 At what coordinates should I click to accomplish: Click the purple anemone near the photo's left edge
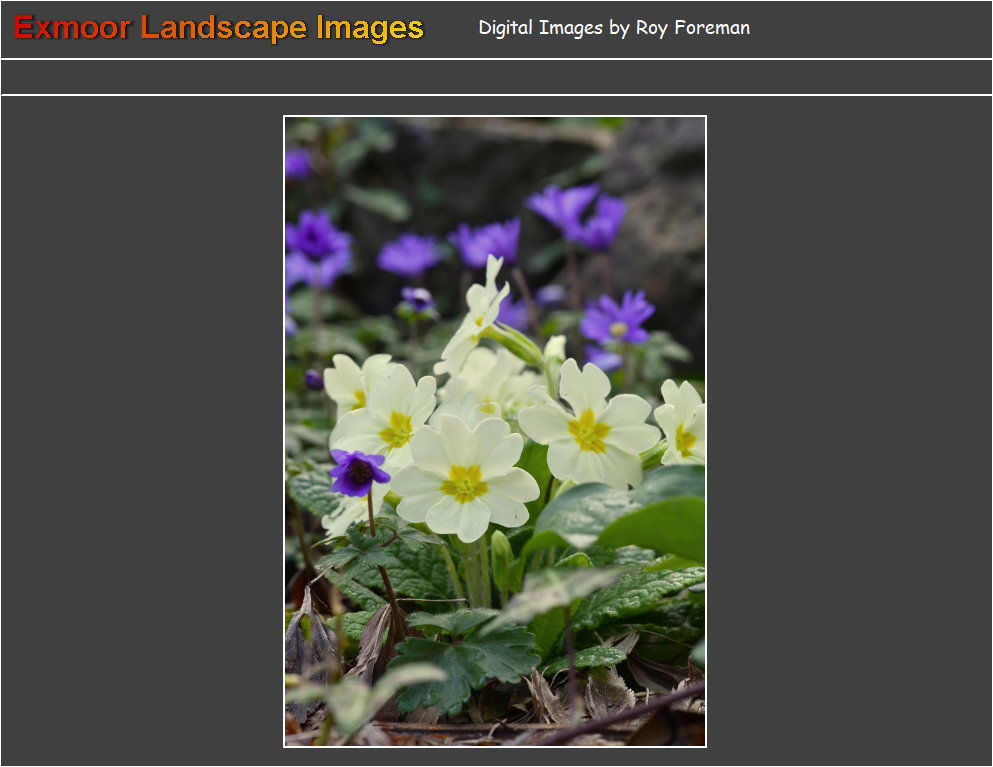(x=315, y=245)
